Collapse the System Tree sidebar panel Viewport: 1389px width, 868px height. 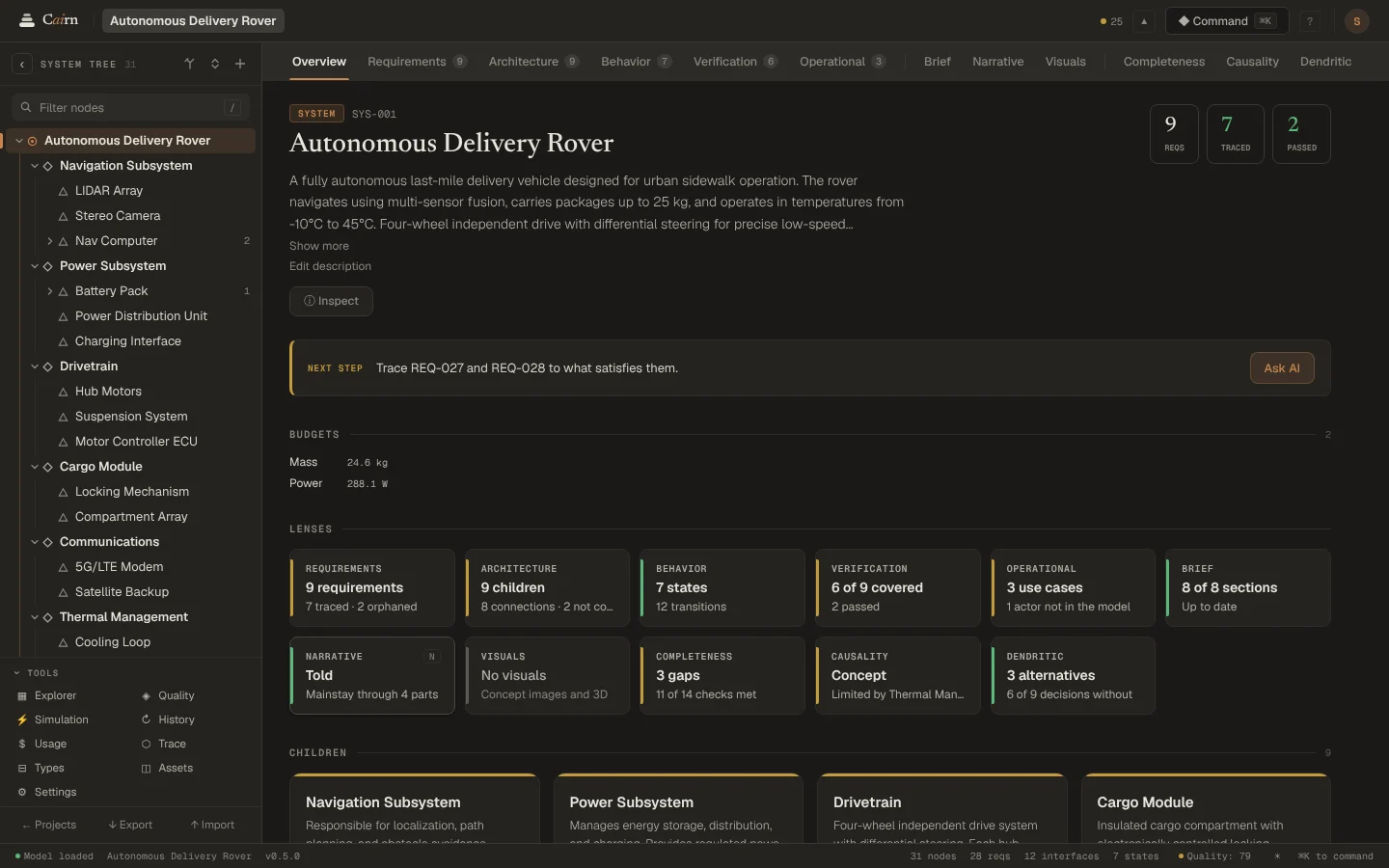(22, 65)
